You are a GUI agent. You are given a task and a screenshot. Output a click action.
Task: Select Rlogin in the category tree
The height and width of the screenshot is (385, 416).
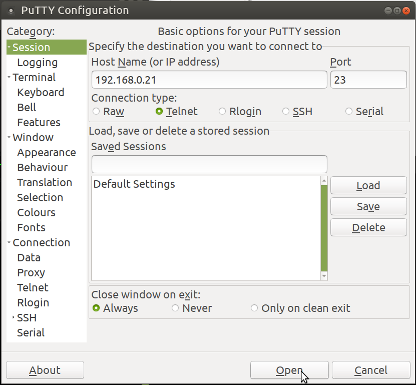pyautogui.click(x=33, y=302)
